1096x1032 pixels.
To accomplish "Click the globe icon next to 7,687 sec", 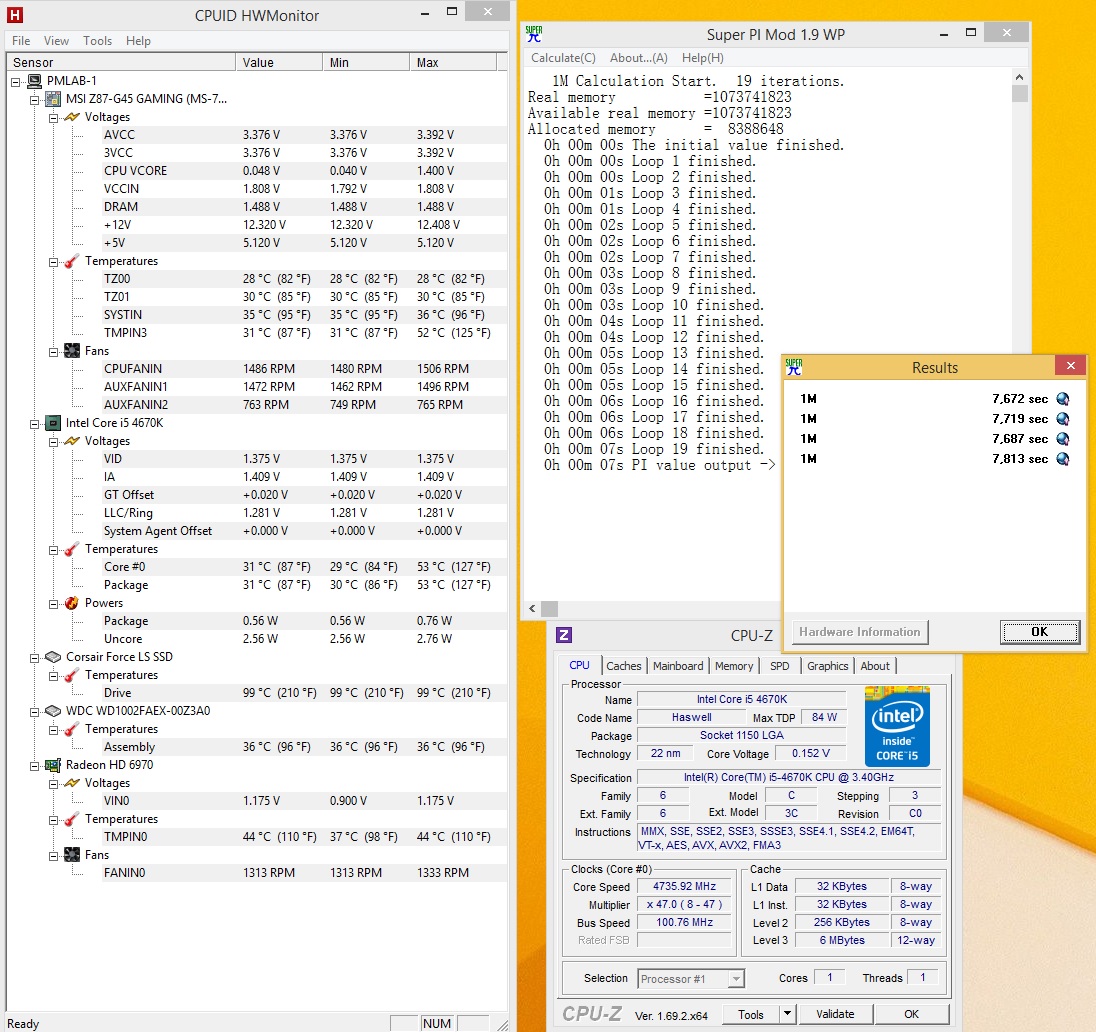I will click(1062, 438).
